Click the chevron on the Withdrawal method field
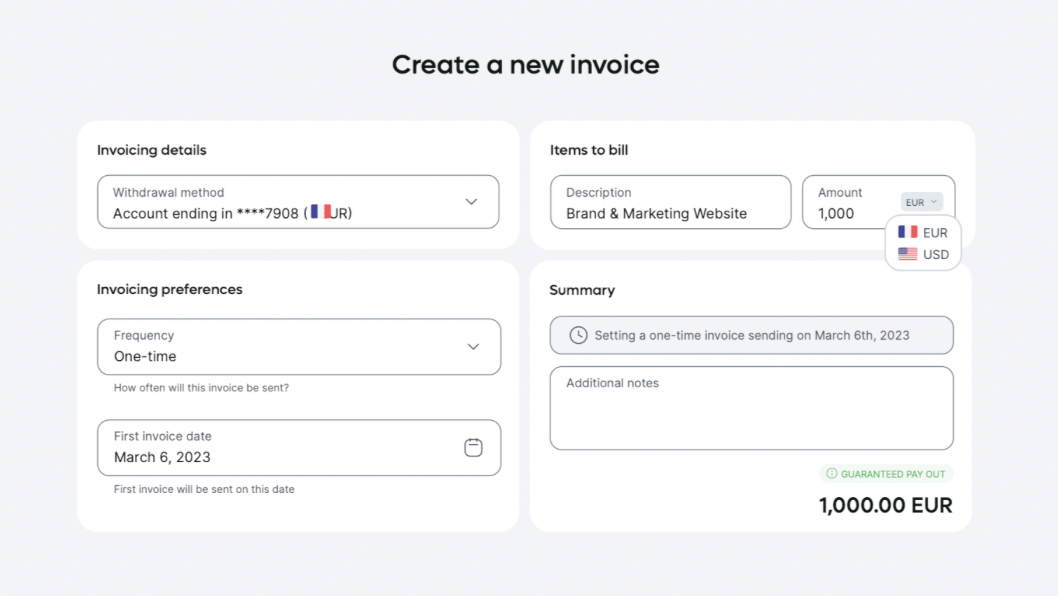The height and width of the screenshot is (596, 1058). pos(471,201)
